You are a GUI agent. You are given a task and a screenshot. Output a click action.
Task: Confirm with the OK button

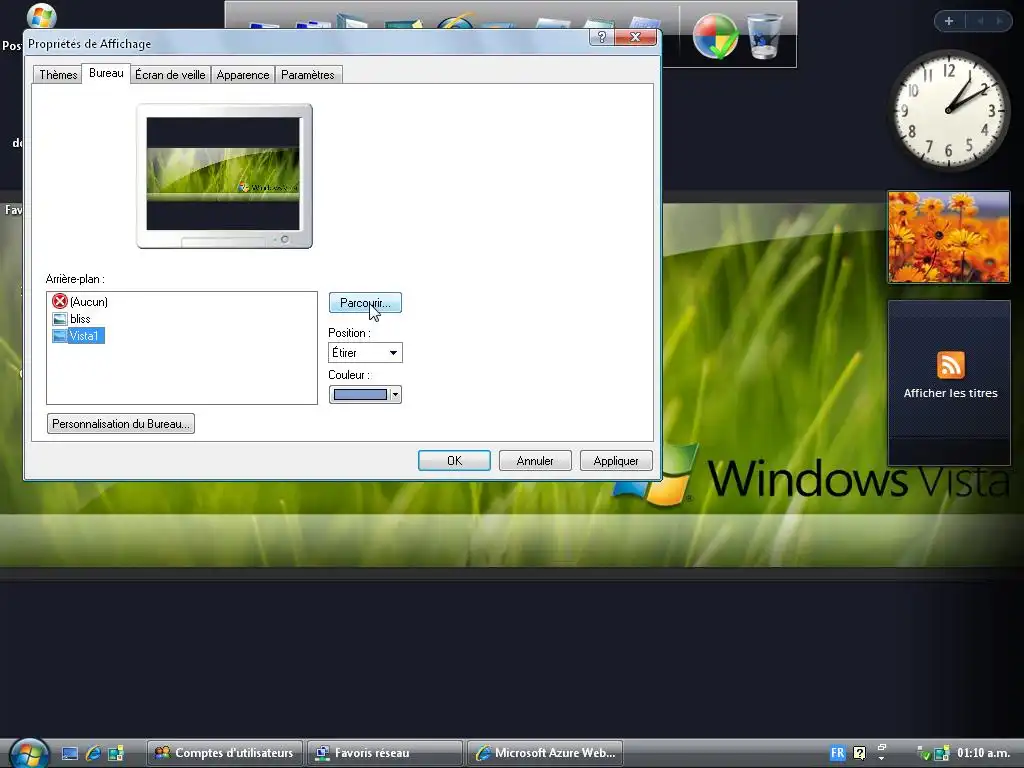pos(454,460)
